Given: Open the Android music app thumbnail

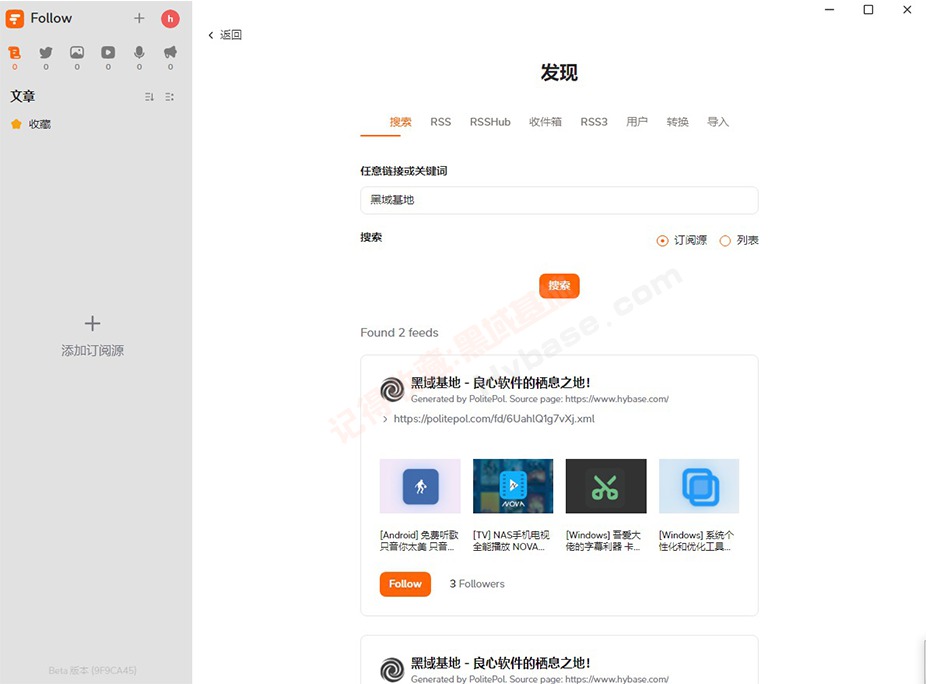Looking at the screenshot, I should 420,486.
